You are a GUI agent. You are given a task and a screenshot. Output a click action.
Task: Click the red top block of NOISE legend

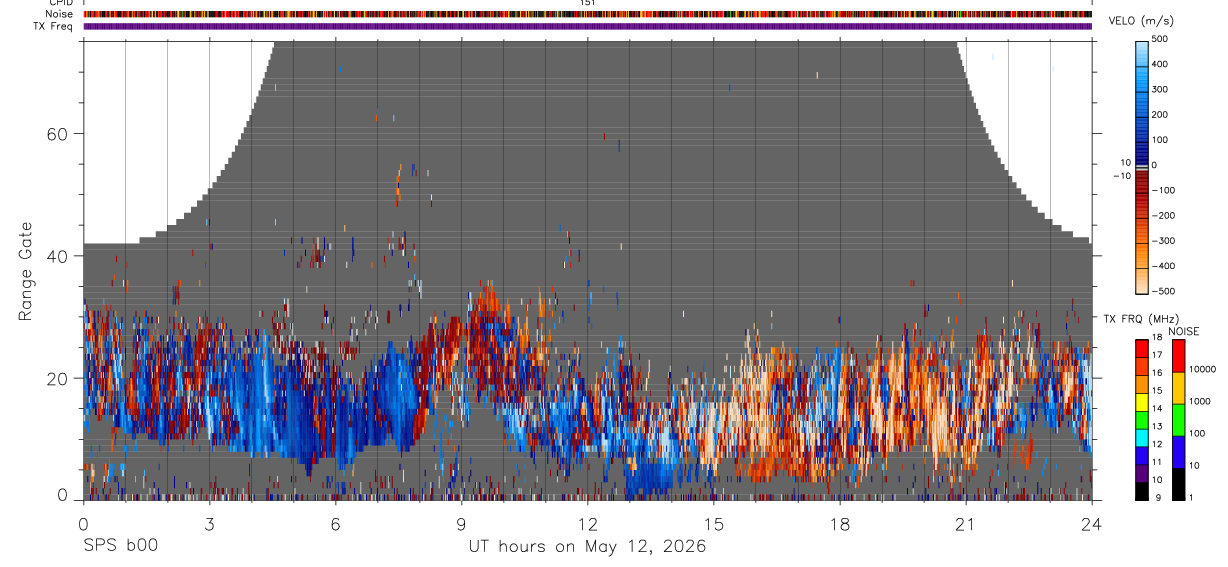click(1178, 356)
